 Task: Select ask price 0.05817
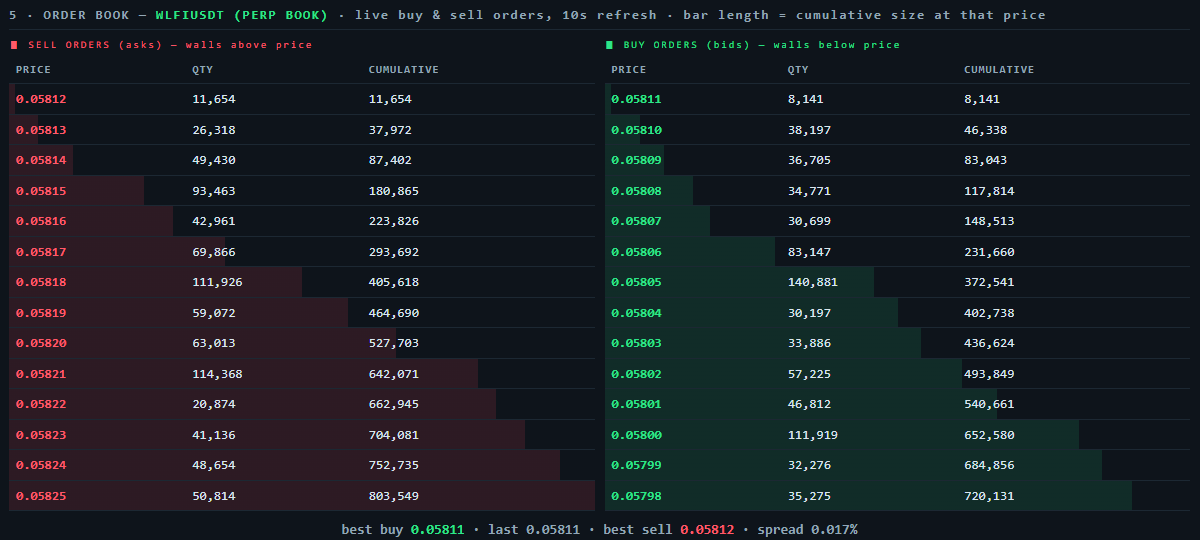[41, 252]
